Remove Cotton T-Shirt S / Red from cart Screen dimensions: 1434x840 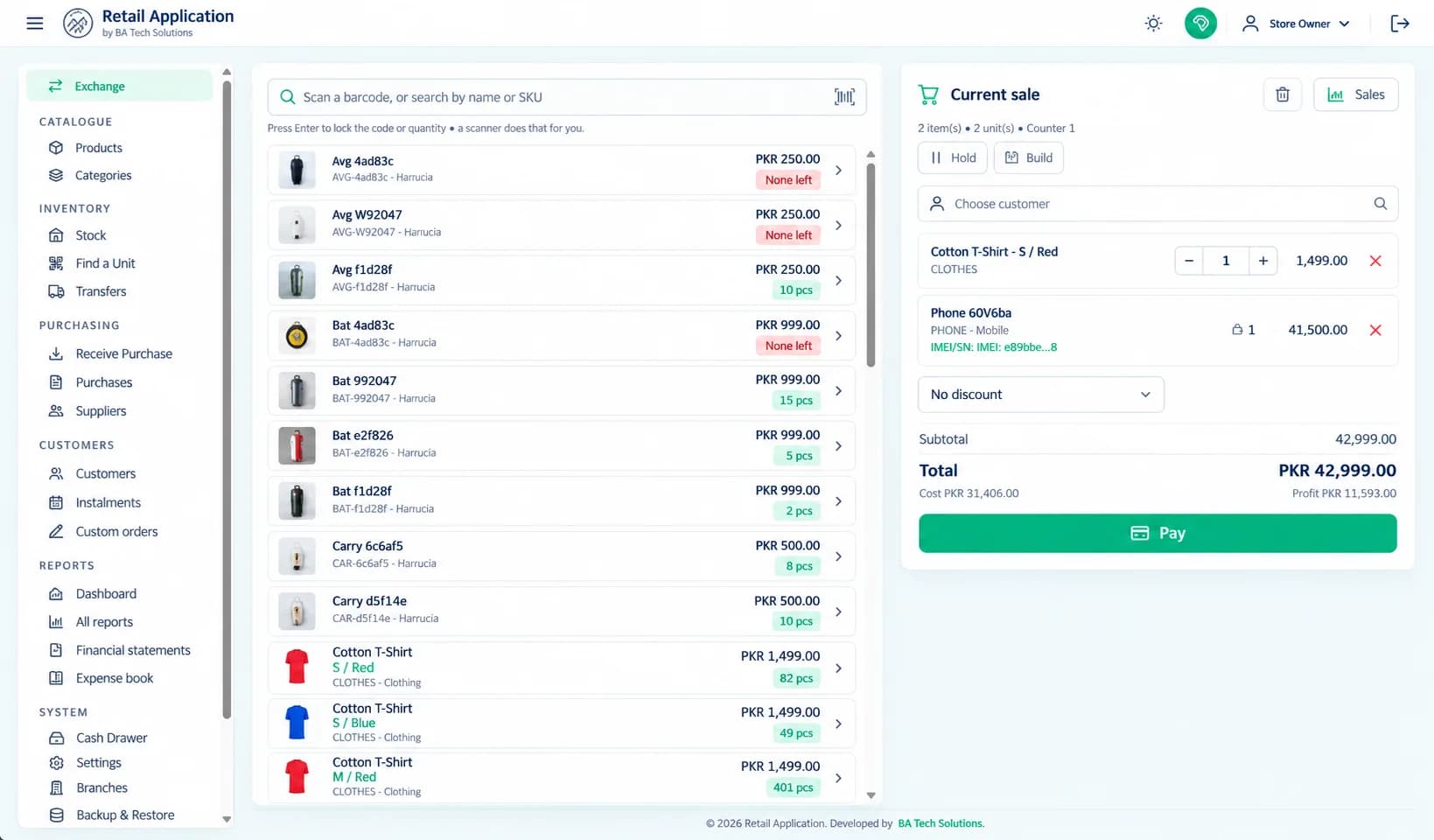[x=1375, y=261]
